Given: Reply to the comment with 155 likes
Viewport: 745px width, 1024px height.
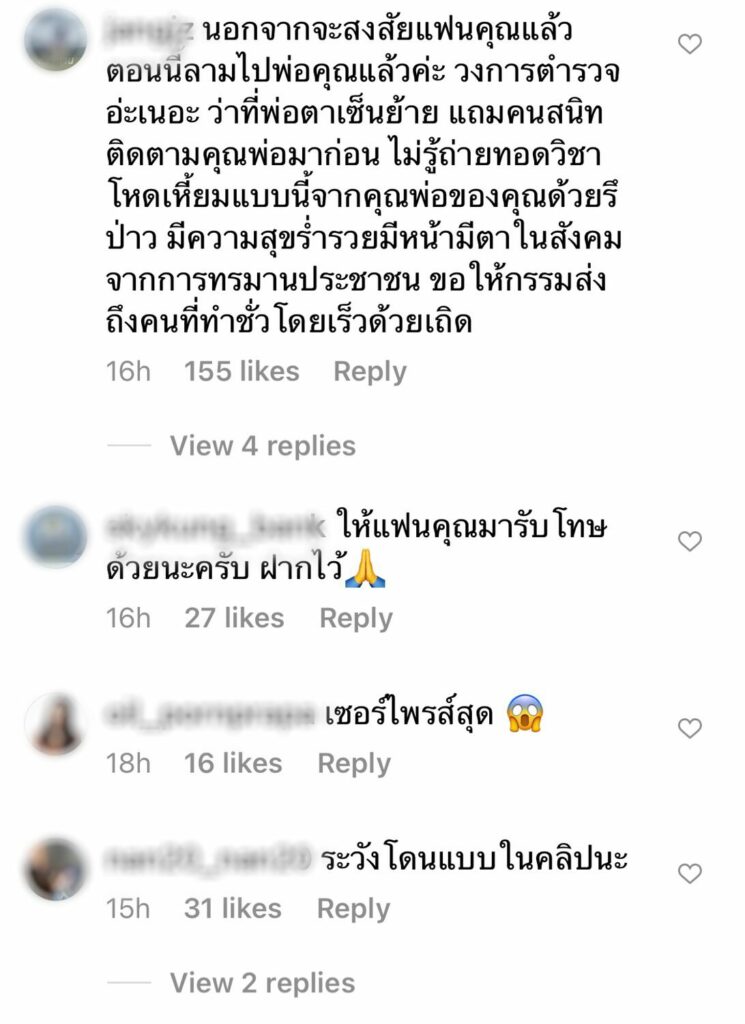Looking at the screenshot, I should [x=370, y=372].
